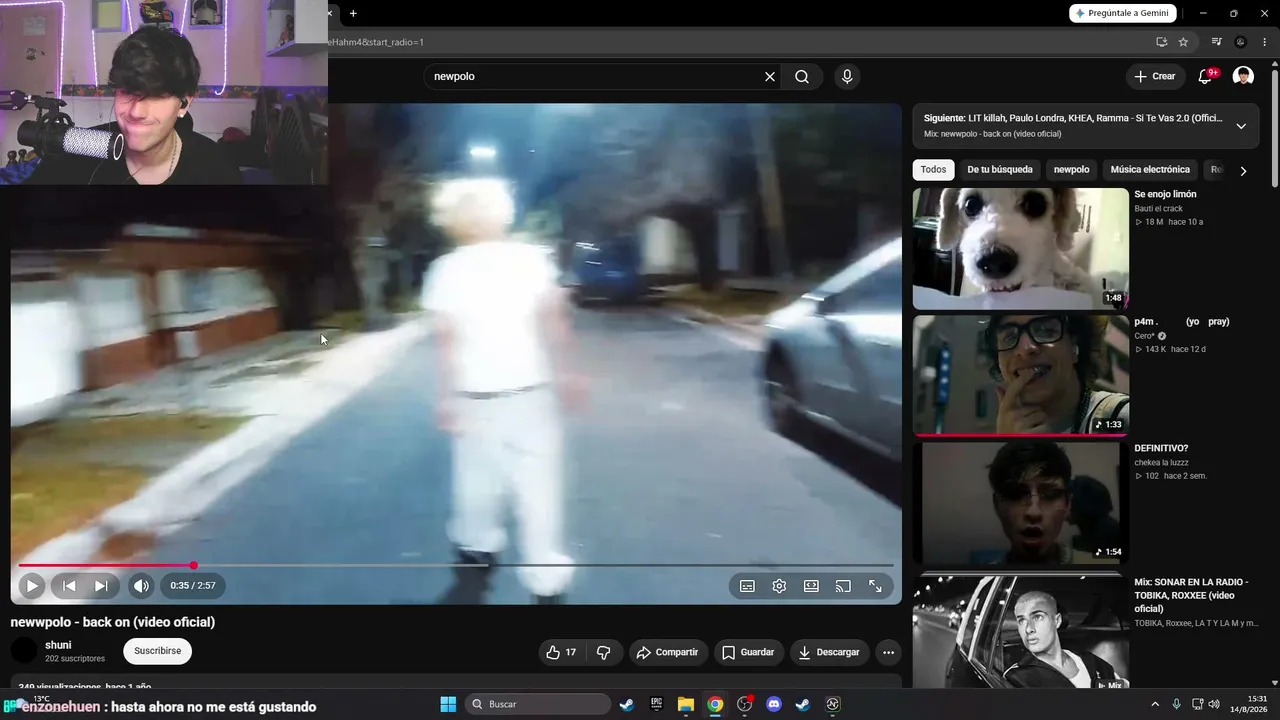Cast the video to a TV

point(843,586)
